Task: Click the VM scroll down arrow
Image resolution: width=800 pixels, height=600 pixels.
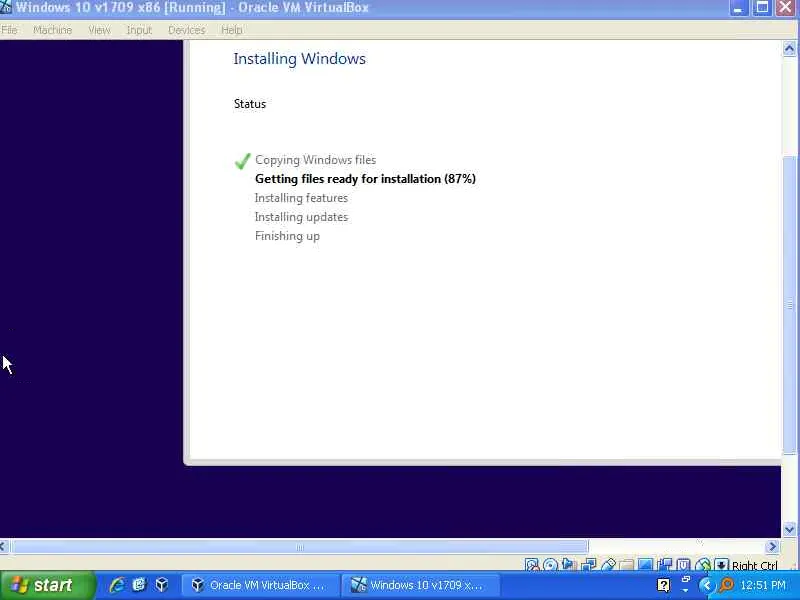Action: (x=789, y=530)
